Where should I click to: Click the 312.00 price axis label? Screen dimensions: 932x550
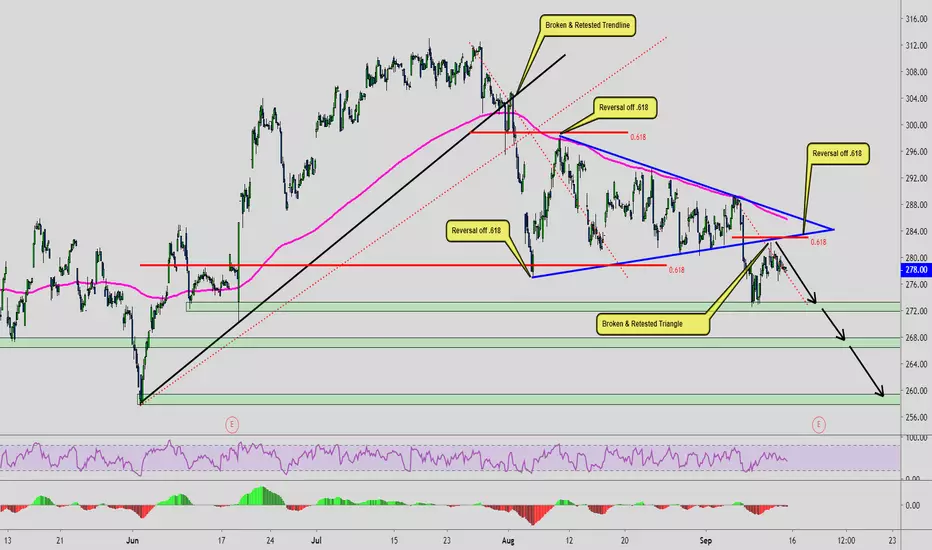pyautogui.click(x=916, y=46)
